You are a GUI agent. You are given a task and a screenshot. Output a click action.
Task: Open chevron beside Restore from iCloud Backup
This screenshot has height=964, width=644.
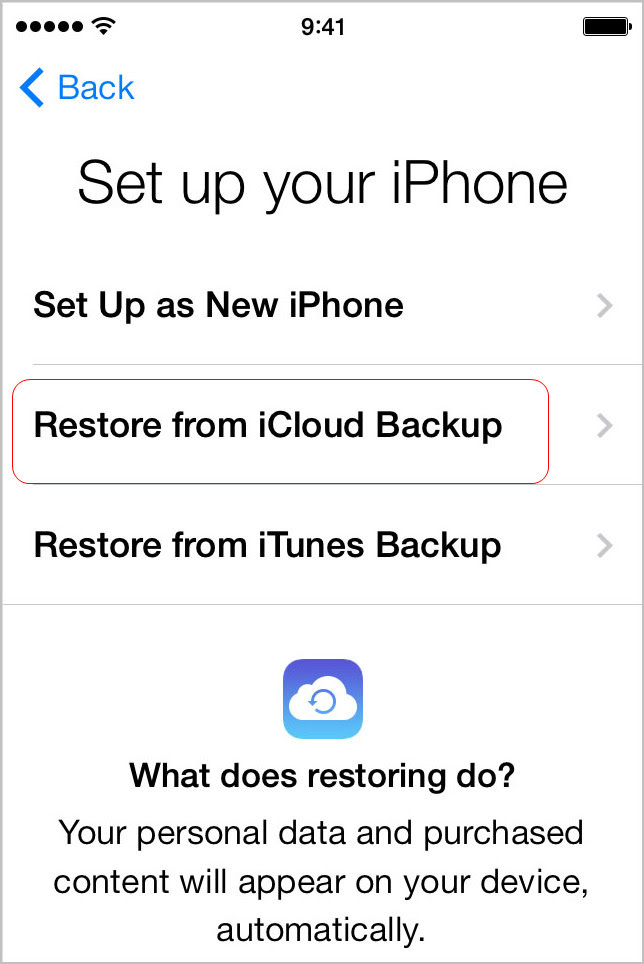(605, 425)
